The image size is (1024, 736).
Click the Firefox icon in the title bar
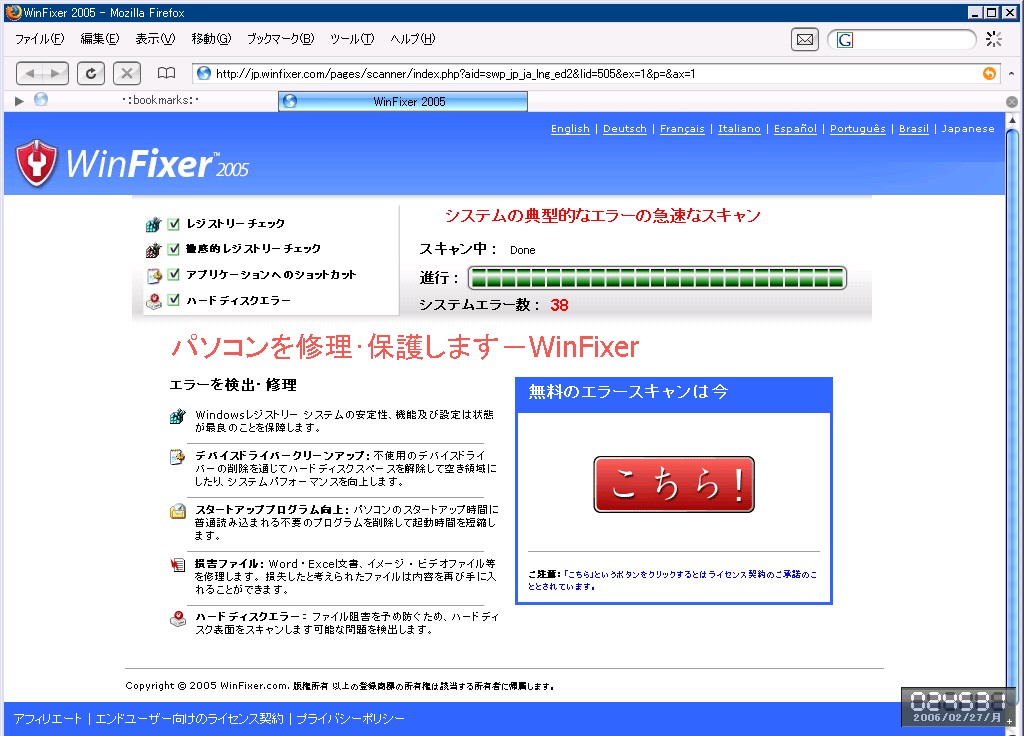13,12
